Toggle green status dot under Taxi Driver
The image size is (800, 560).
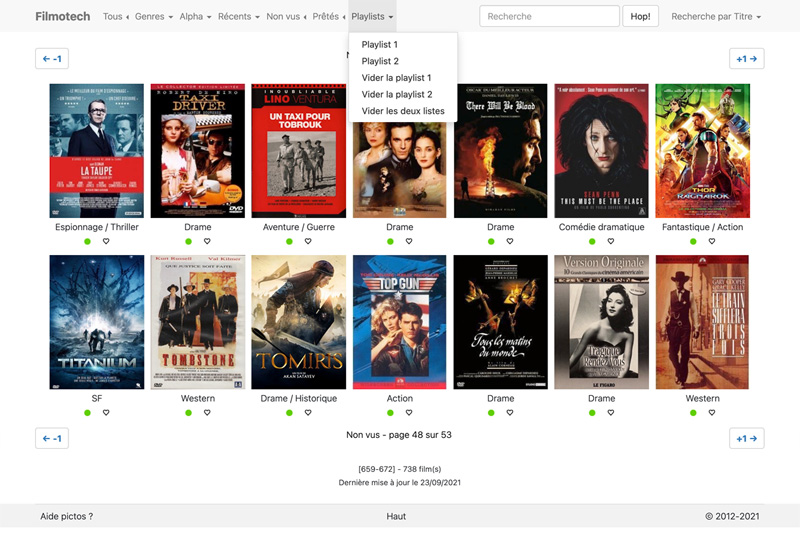[189, 241]
